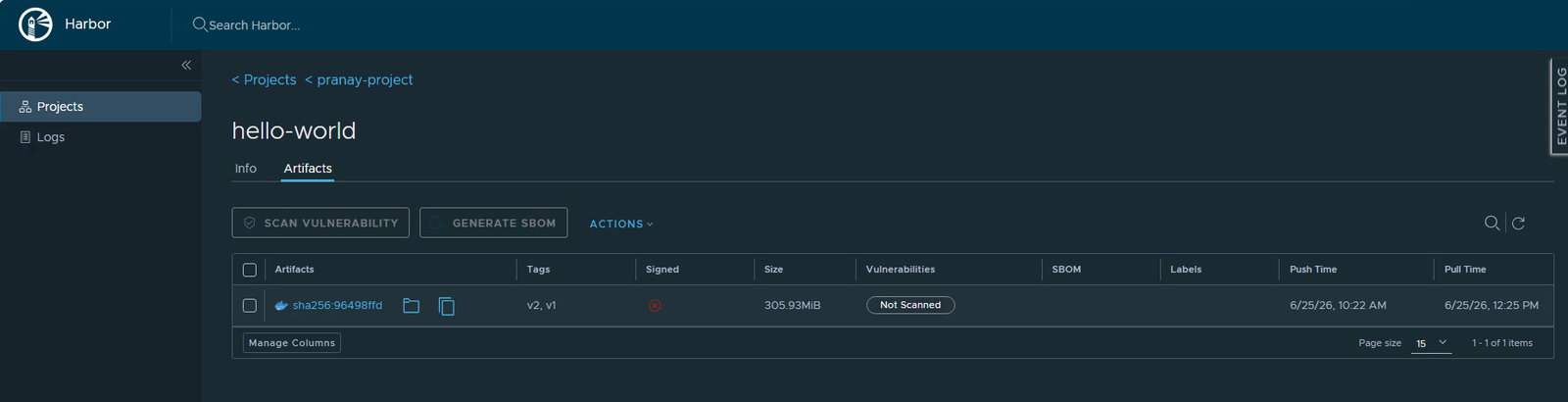Click the Docker whale icon of the artifact

point(281,306)
